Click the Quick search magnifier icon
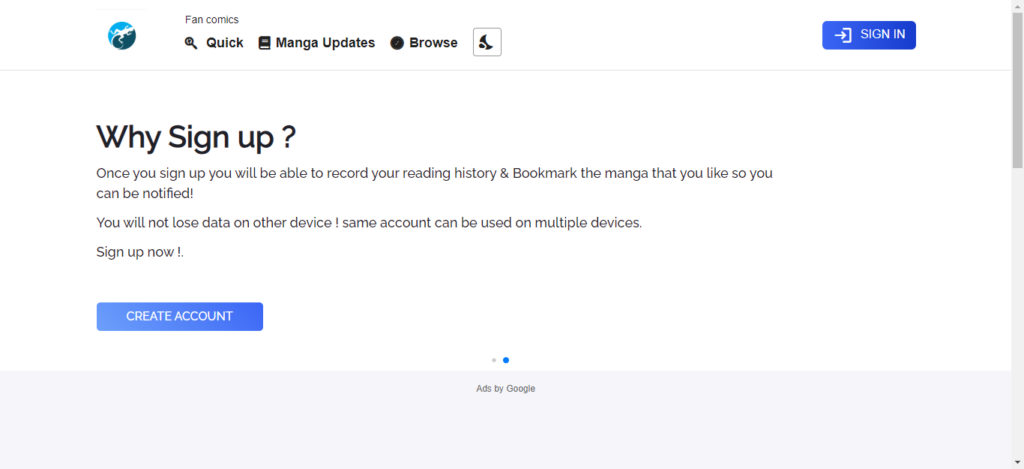 point(191,43)
